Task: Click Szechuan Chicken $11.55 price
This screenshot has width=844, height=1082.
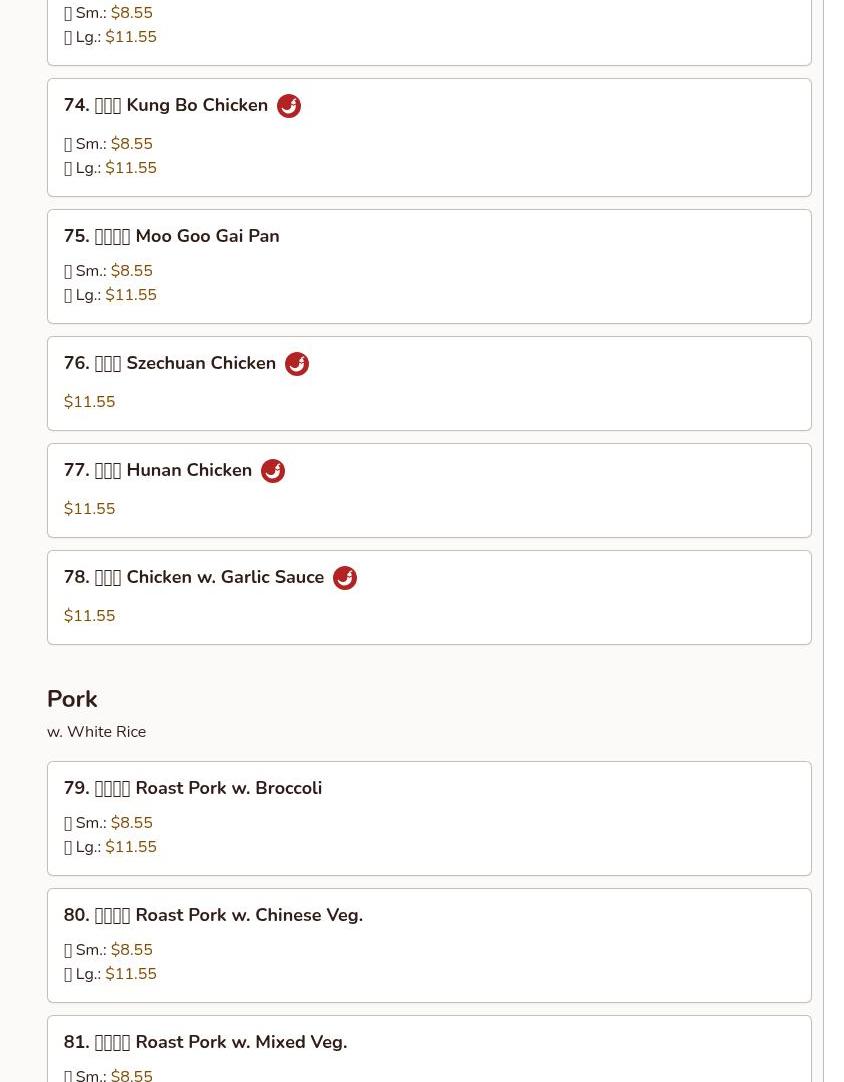Action: [90, 402]
